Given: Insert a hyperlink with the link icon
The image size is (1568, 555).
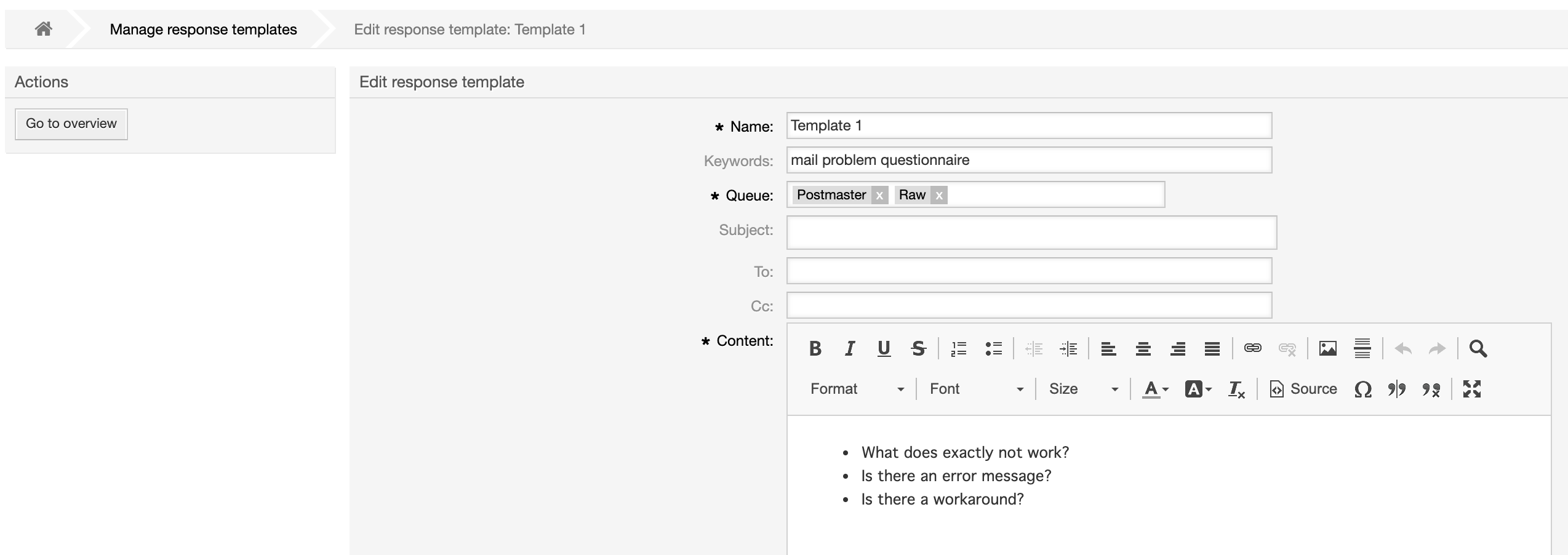Looking at the screenshot, I should (x=1252, y=348).
